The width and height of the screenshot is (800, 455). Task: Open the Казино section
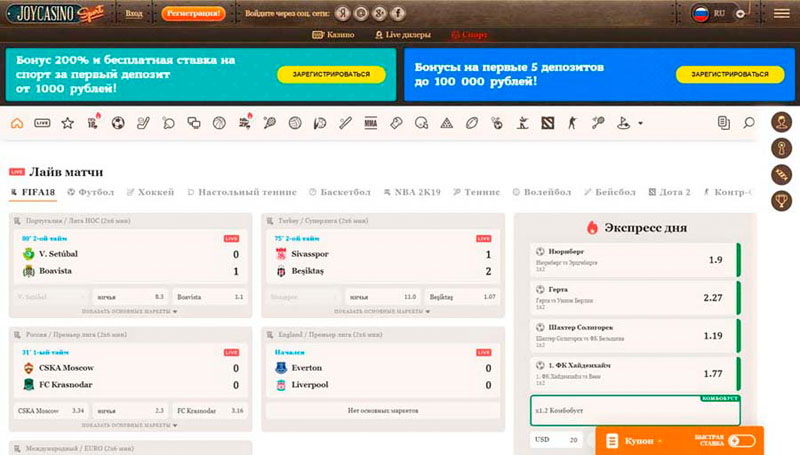tap(333, 35)
